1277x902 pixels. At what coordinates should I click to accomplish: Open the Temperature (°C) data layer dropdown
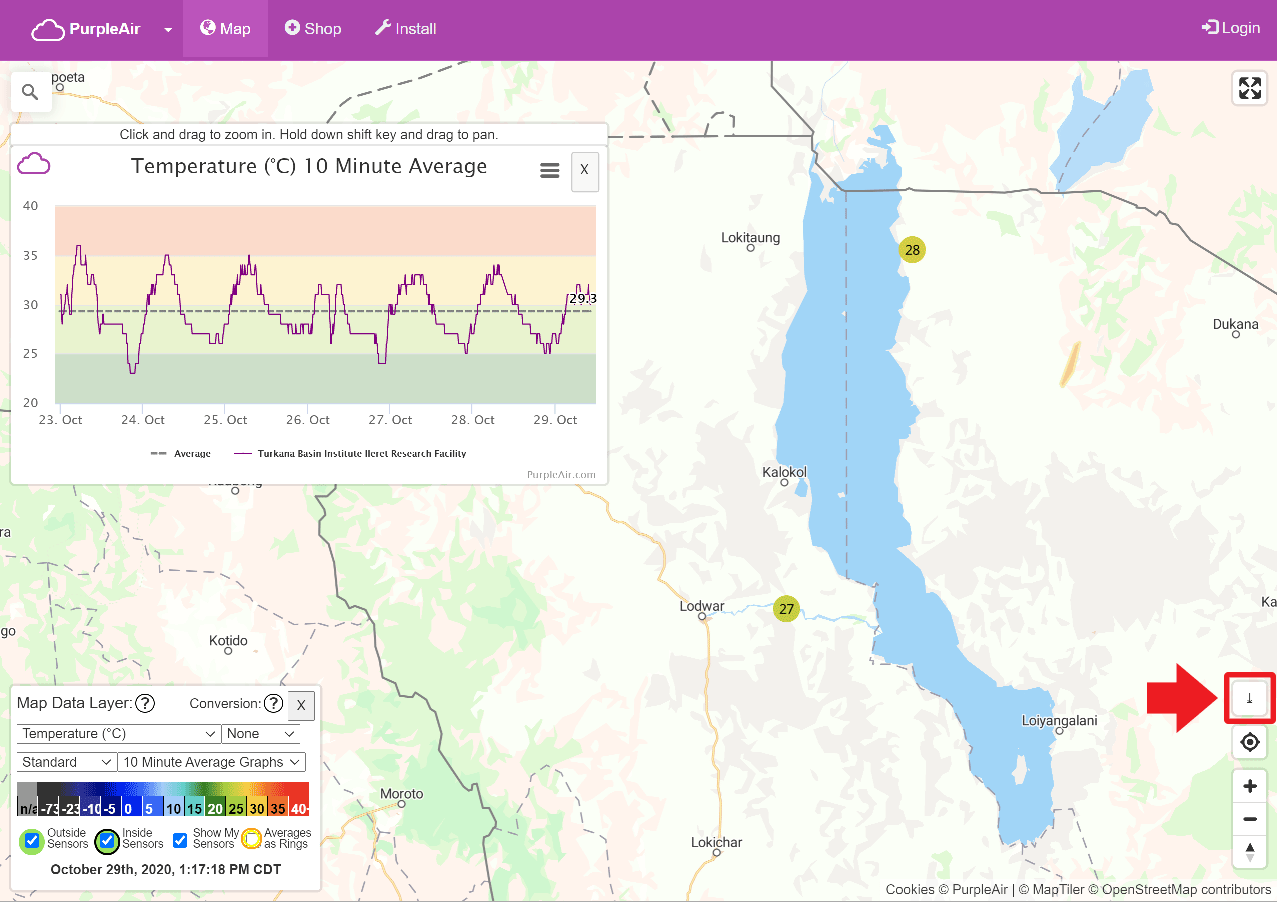coord(118,734)
